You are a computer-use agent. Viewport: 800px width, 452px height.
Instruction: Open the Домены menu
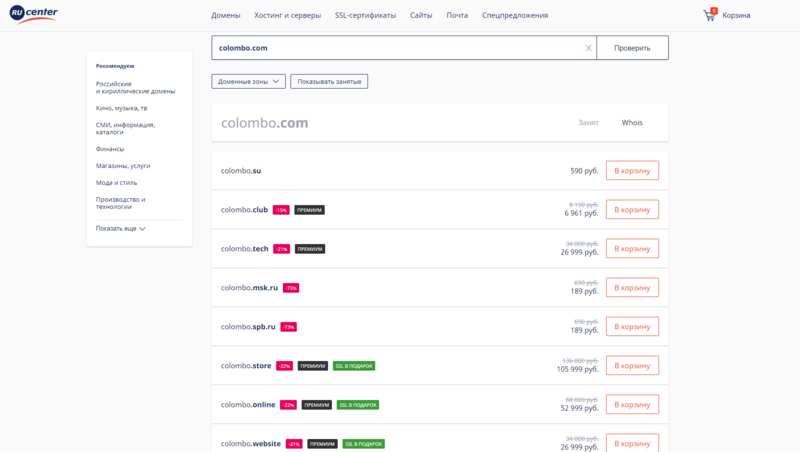[226, 15]
